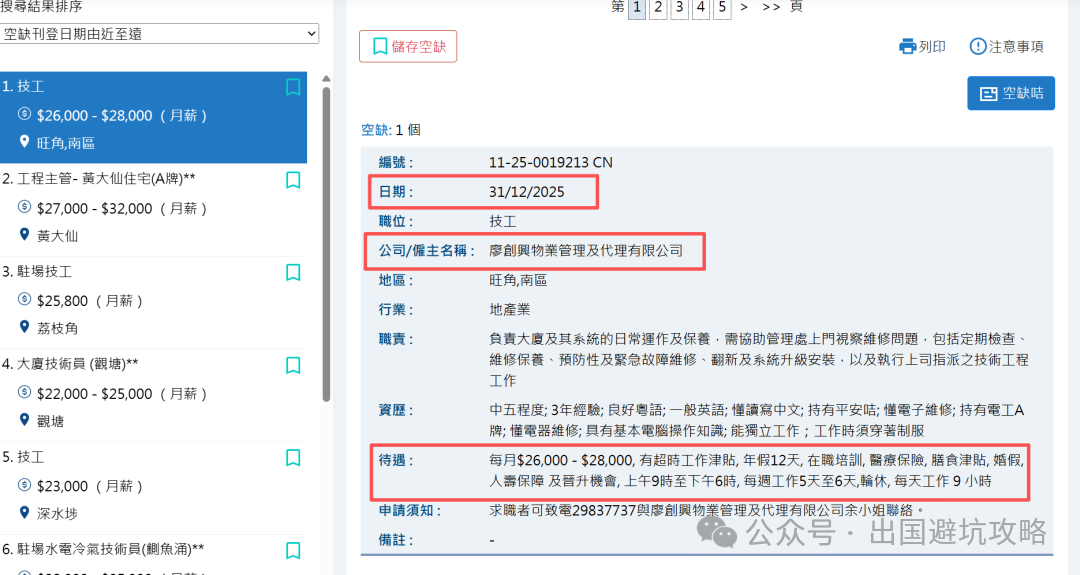Image resolution: width=1080 pixels, height=575 pixels.
Task: Click scrollbar up arrow of job list
Action: [x=326, y=79]
